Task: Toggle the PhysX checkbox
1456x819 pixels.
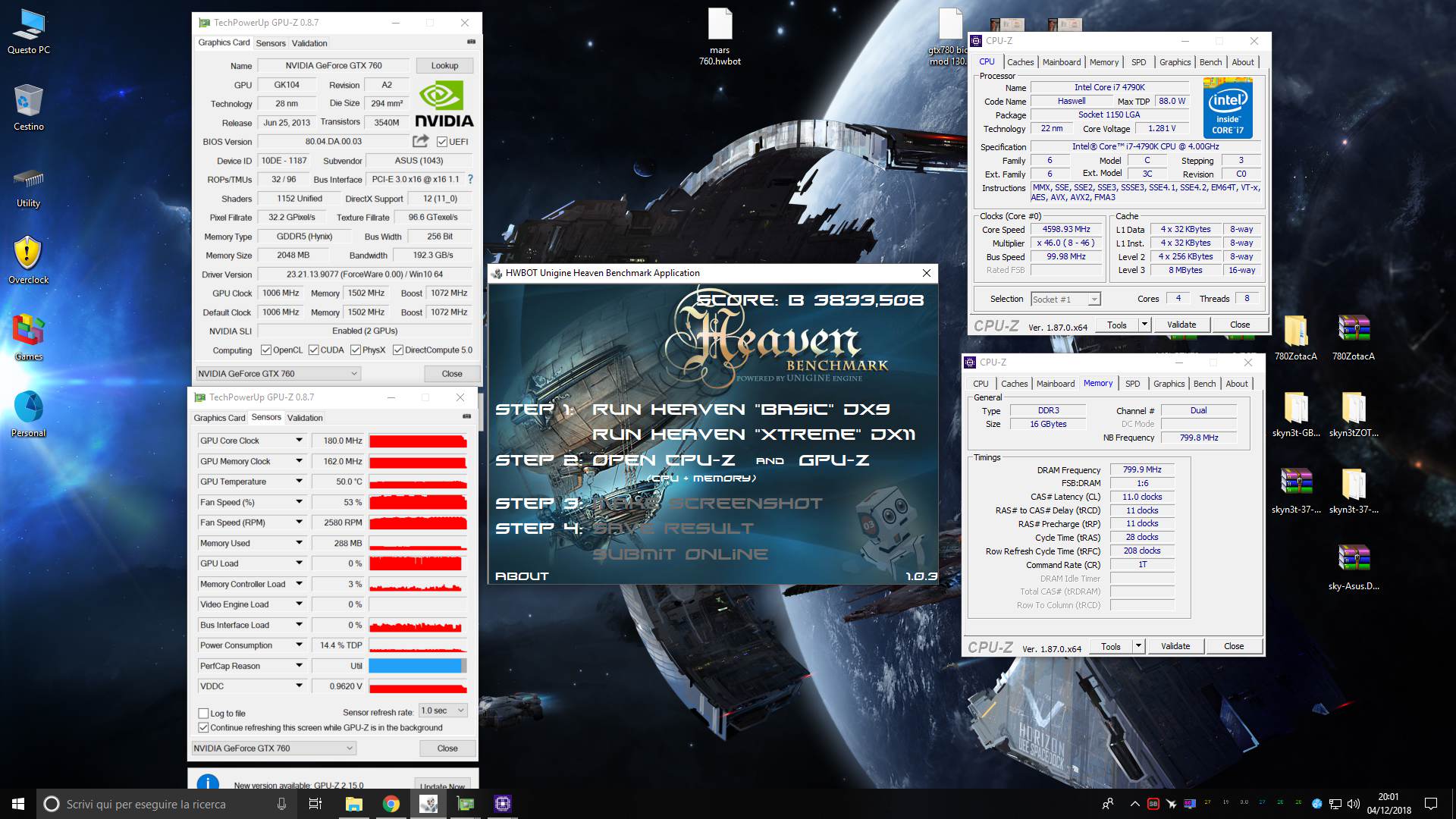Action: pos(356,350)
